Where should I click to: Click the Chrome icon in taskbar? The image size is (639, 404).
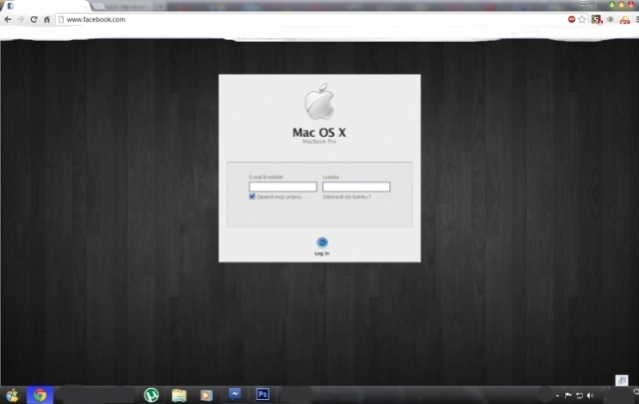coord(40,395)
